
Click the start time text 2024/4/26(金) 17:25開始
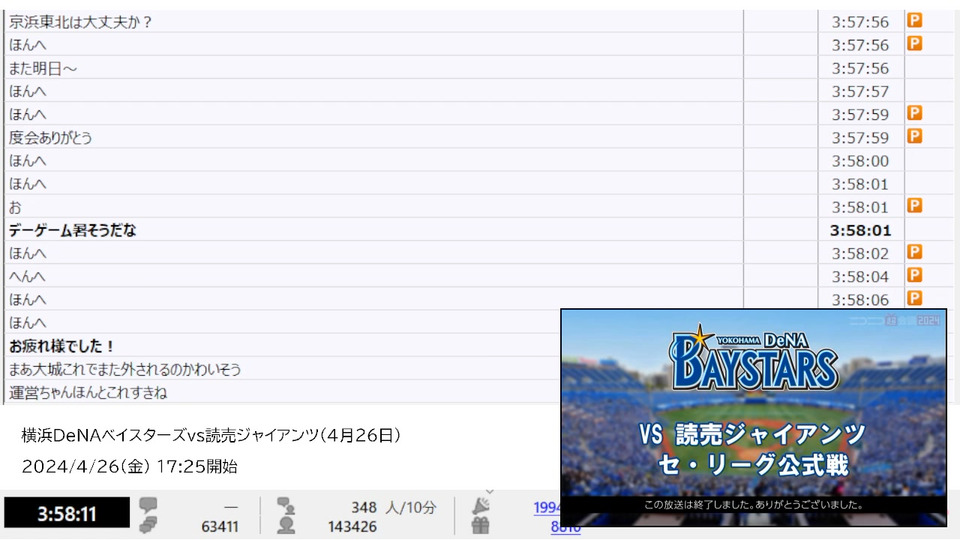coord(129,467)
